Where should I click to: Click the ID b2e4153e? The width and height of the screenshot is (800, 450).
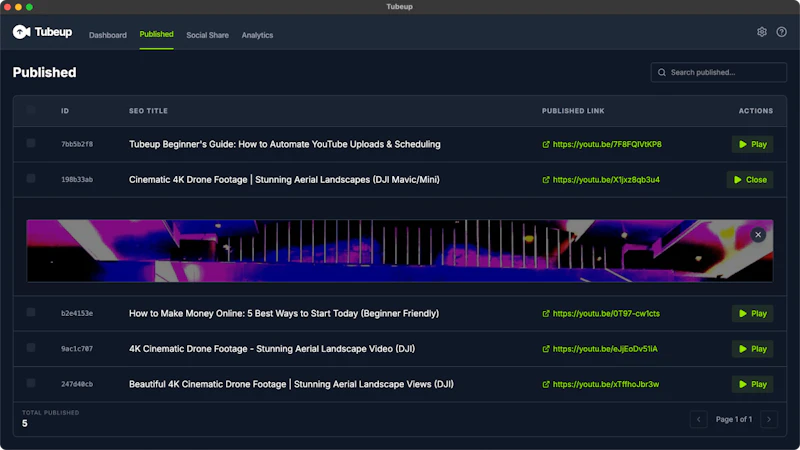point(77,313)
